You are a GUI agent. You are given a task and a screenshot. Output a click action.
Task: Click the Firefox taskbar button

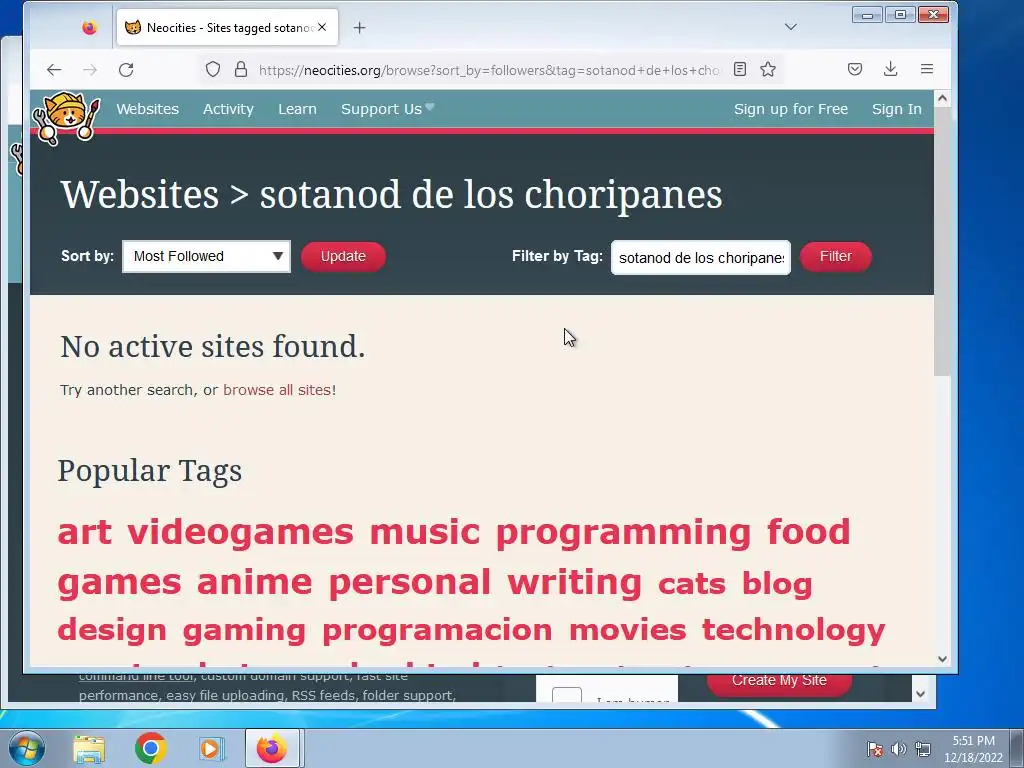tap(272, 748)
